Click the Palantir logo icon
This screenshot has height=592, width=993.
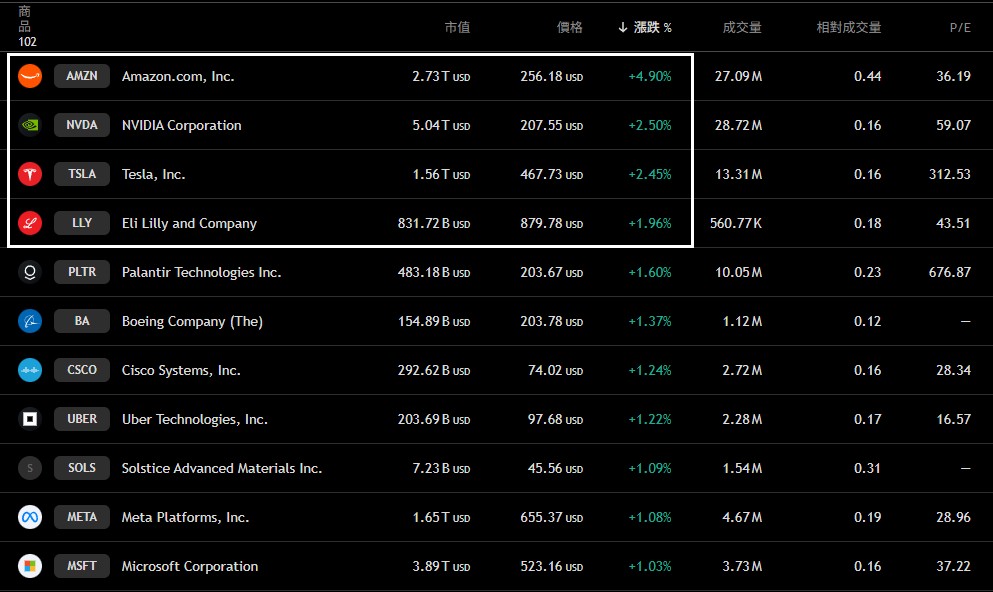pos(30,272)
